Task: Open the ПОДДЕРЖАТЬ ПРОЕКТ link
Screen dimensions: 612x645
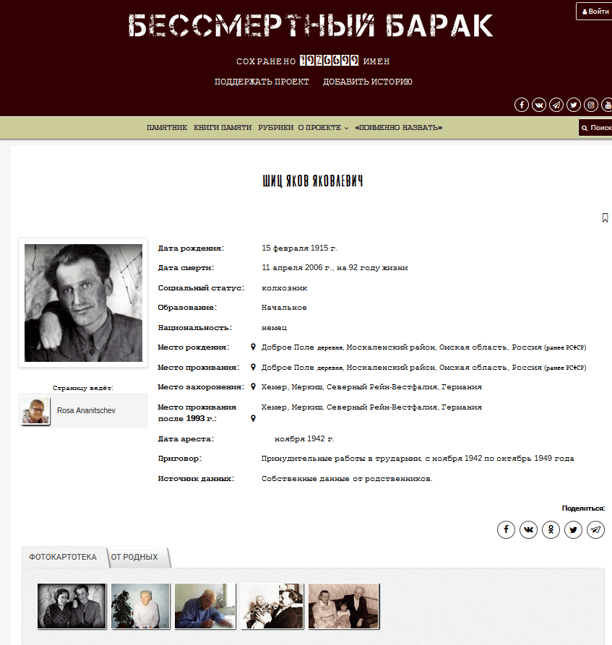Action: [x=262, y=82]
